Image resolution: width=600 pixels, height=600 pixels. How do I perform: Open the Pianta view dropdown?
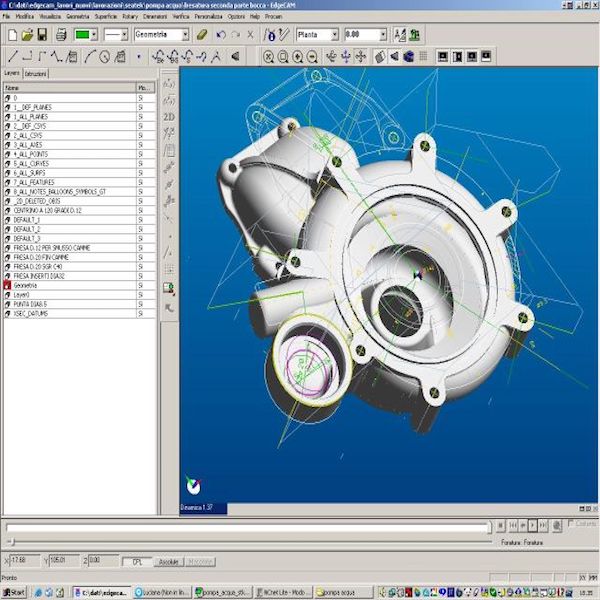[334, 35]
